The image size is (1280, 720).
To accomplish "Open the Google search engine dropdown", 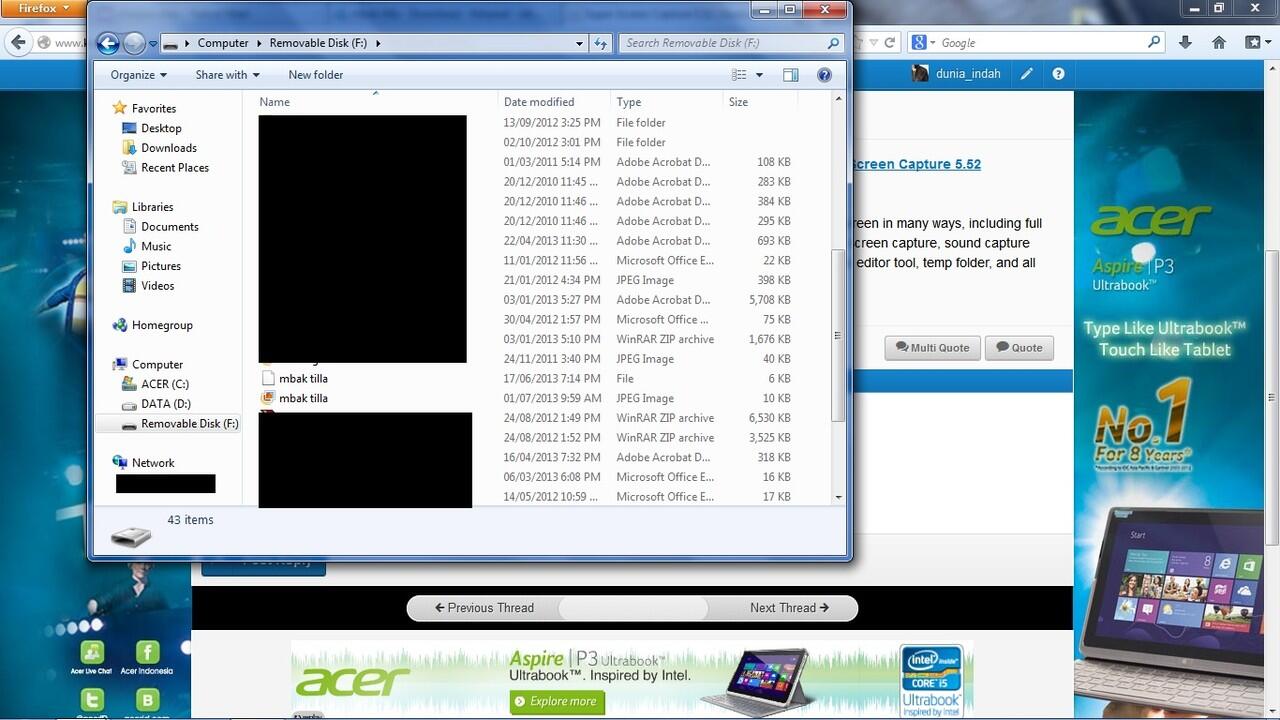I will click(923, 43).
